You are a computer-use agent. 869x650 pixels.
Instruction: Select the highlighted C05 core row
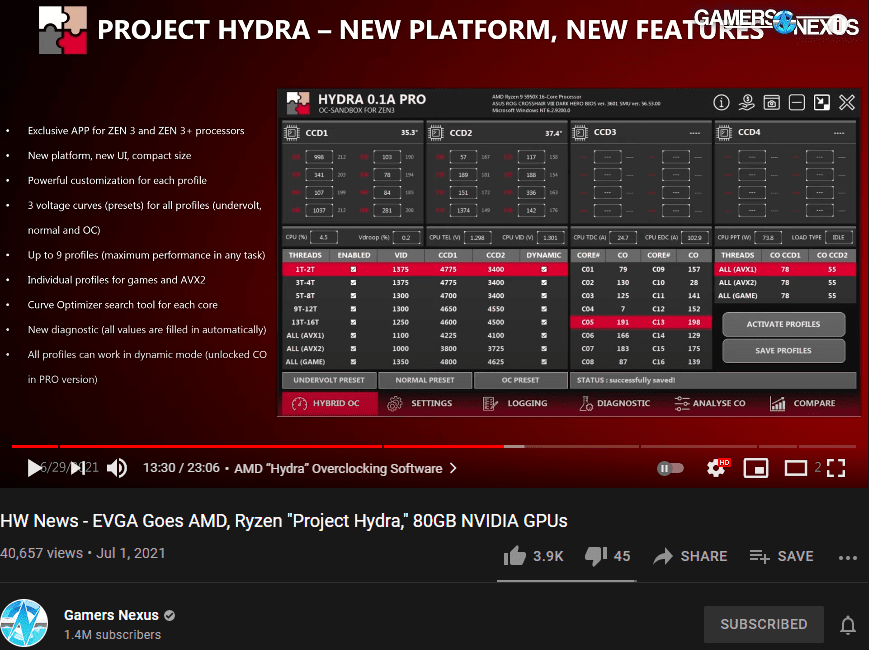[640, 322]
